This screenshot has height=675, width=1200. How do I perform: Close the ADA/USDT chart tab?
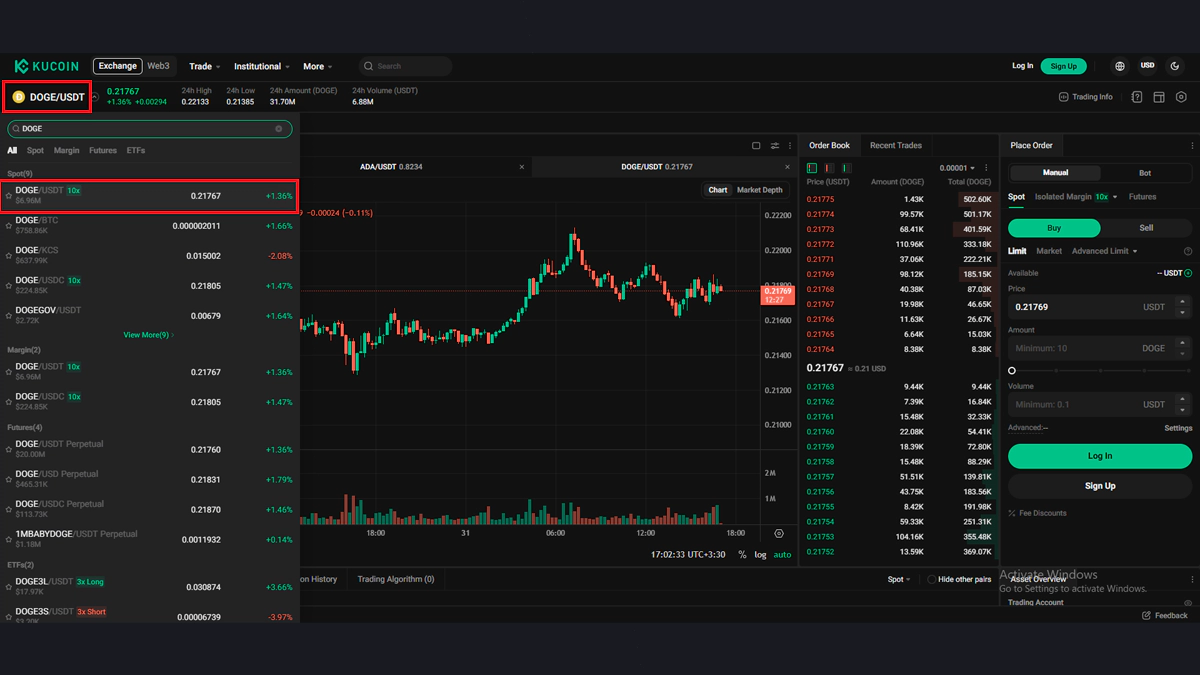521,167
